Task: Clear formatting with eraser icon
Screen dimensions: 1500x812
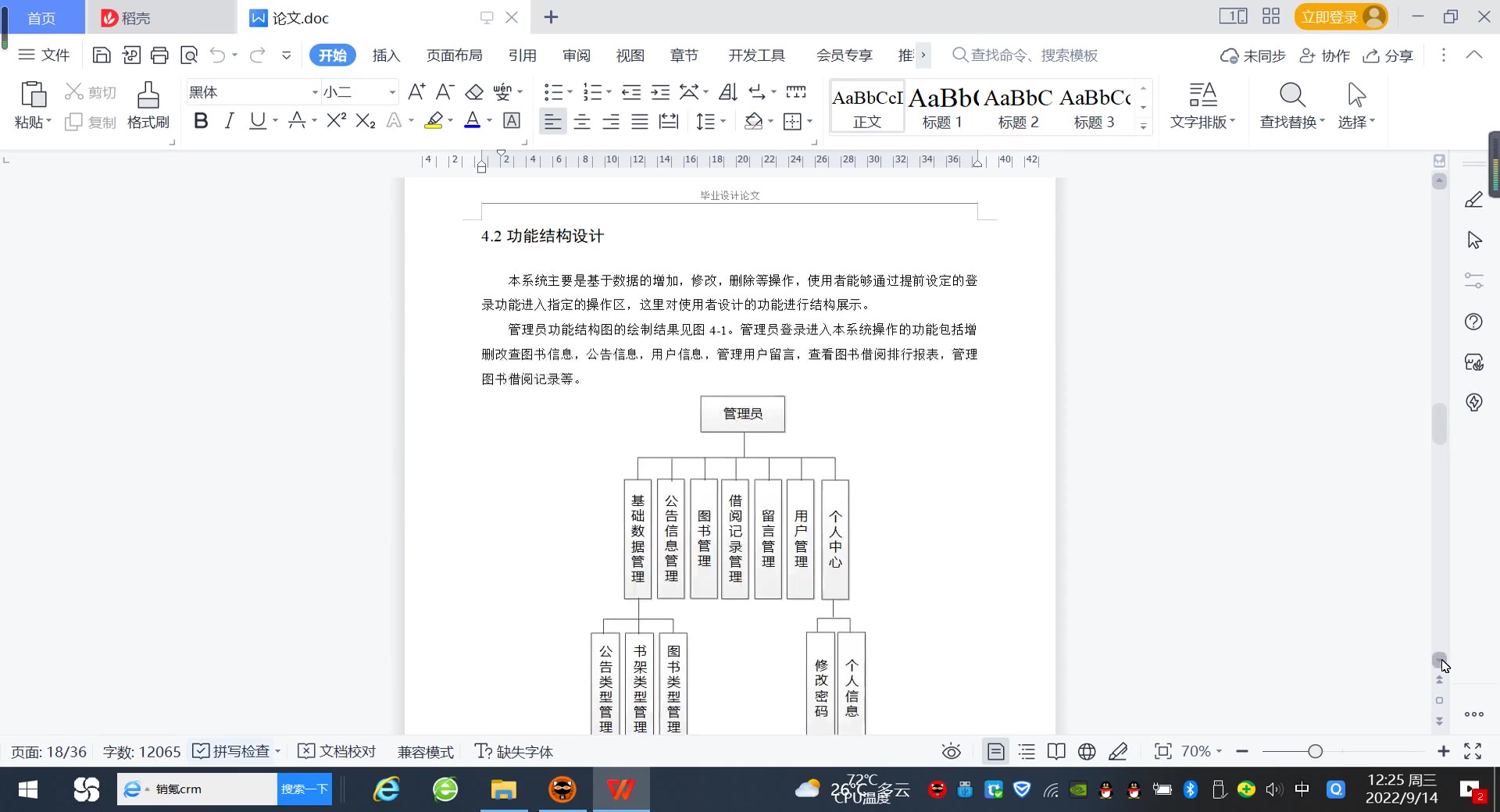Action: [474, 92]
